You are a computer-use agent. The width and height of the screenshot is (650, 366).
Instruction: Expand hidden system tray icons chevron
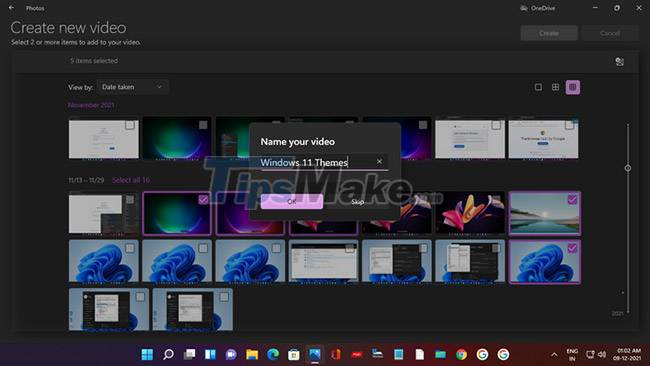pyautogui.click(x=554, y=354)
